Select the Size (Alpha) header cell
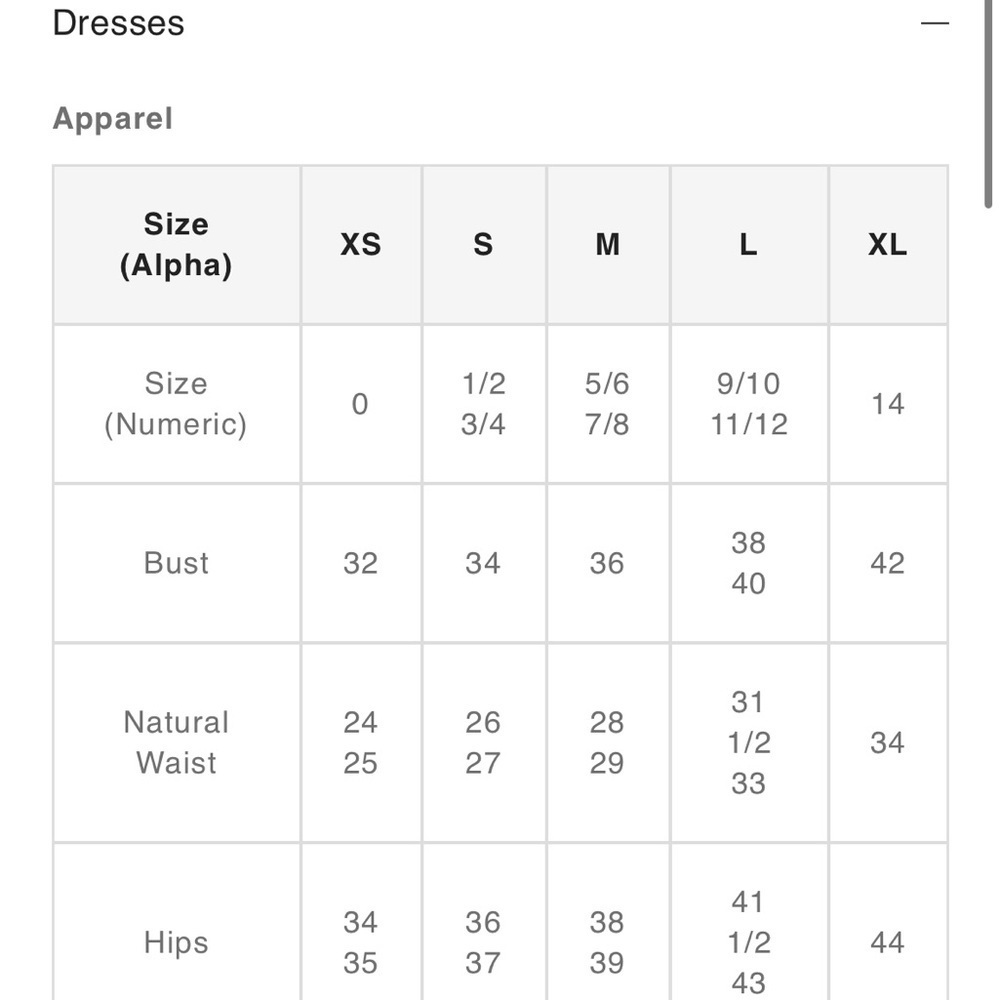The height and width of the screenshot is (1000, 1000). pos(176,244)
